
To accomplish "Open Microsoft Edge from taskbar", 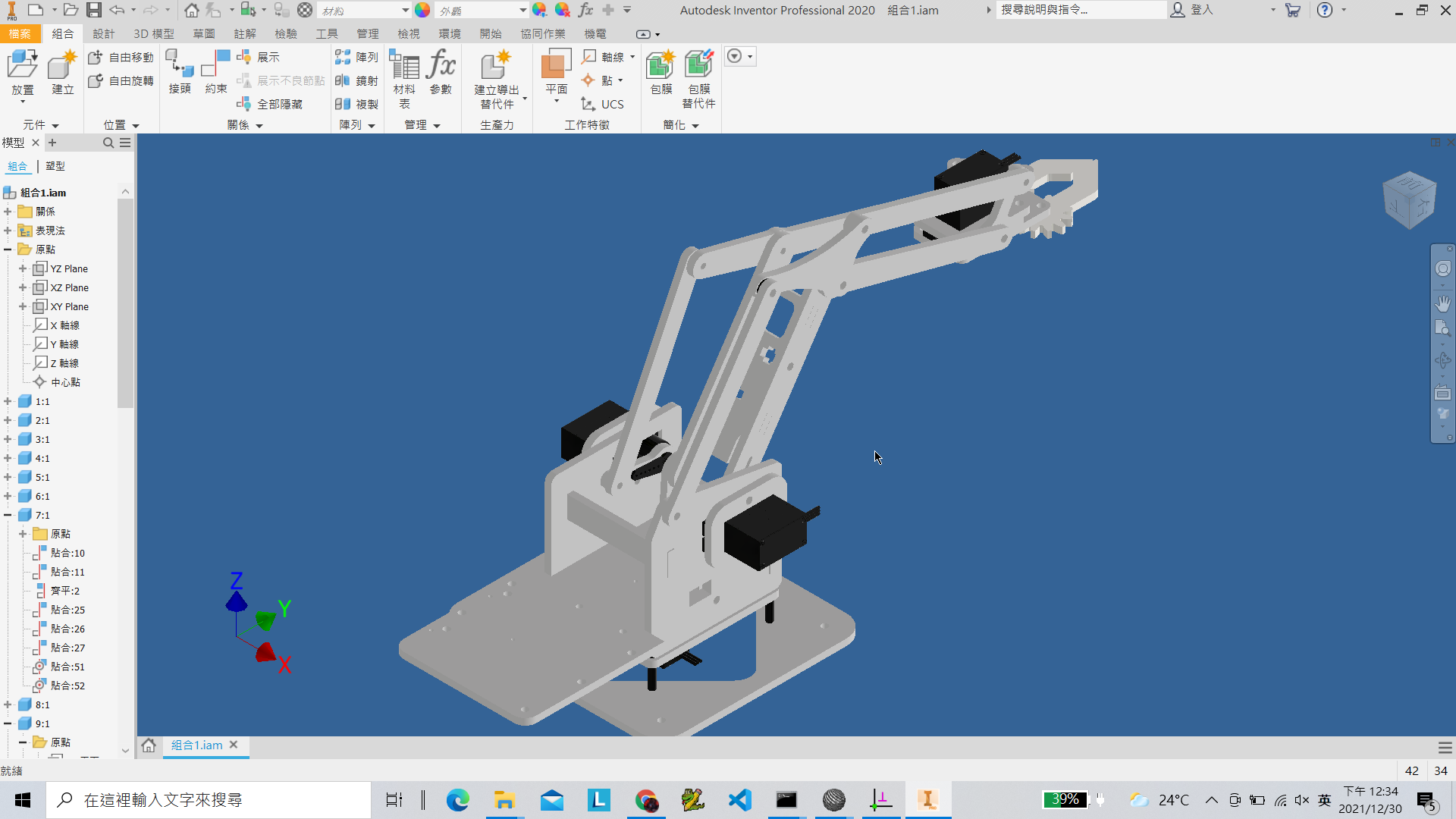I will tap(457, 800).
